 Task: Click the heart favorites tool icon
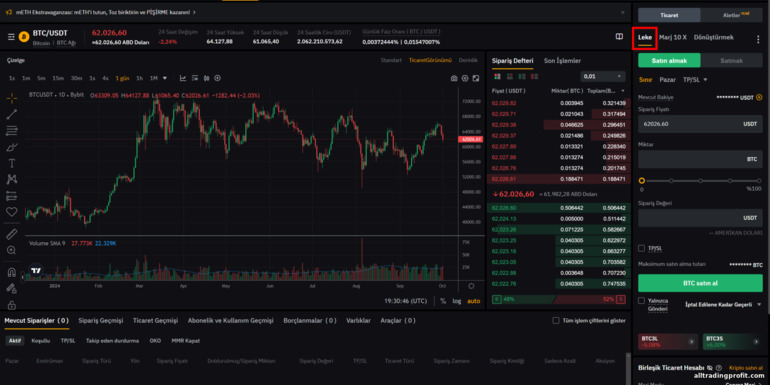(x=12, y=212)
